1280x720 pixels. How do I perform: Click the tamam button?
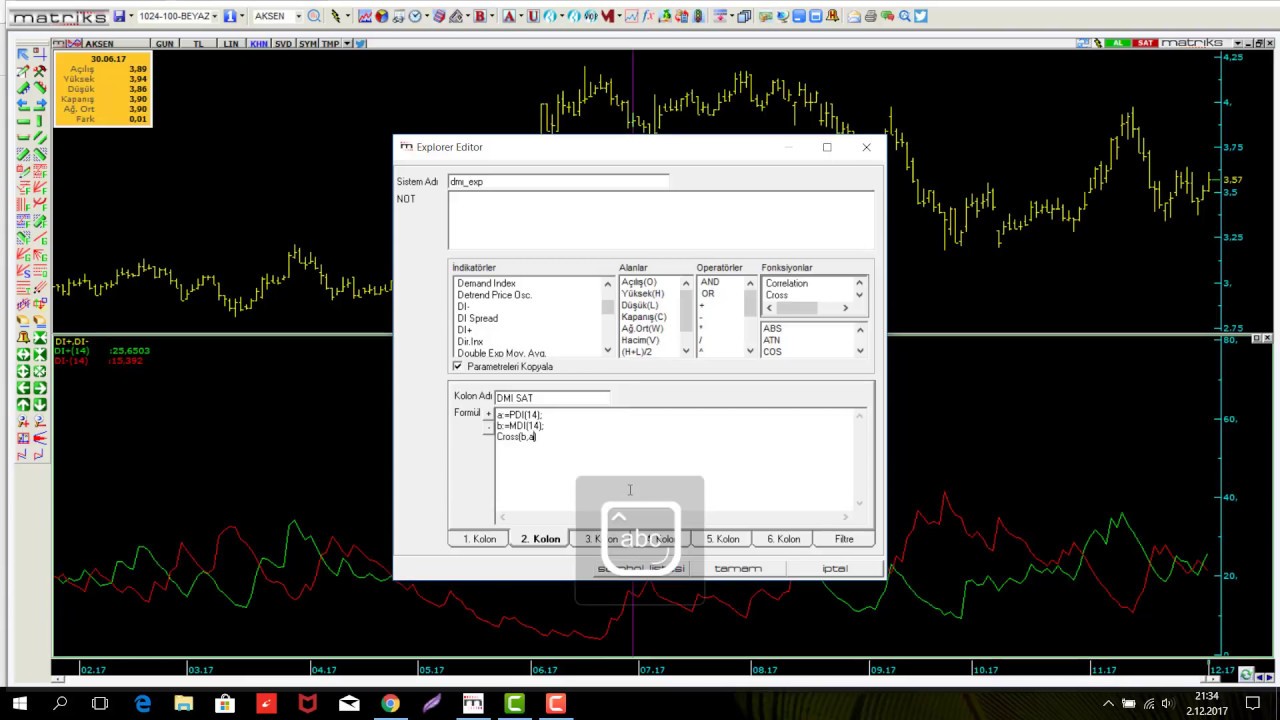click(x=738, y=568)
